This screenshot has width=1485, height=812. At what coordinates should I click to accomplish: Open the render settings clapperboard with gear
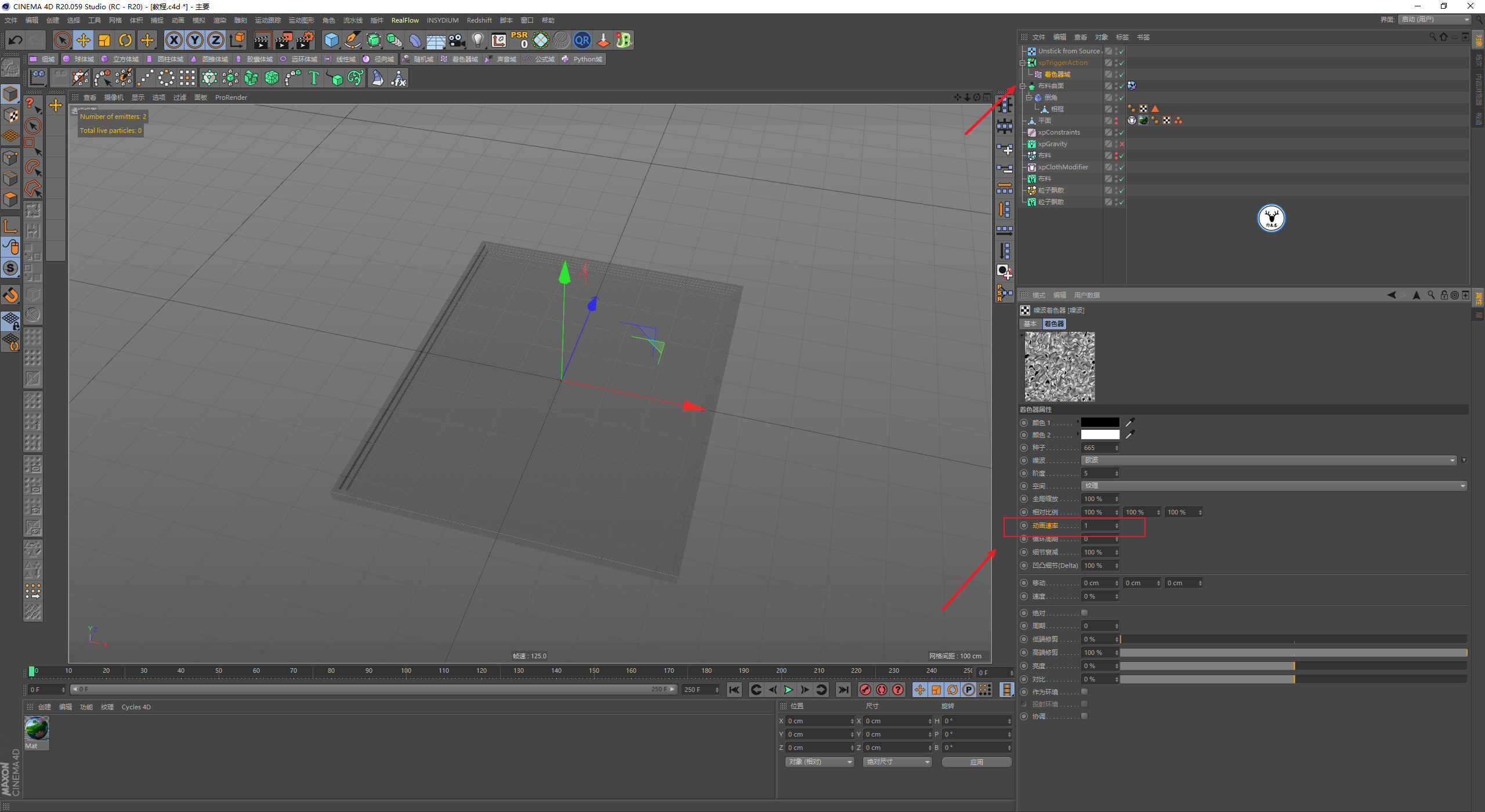[x=305, y=40]
